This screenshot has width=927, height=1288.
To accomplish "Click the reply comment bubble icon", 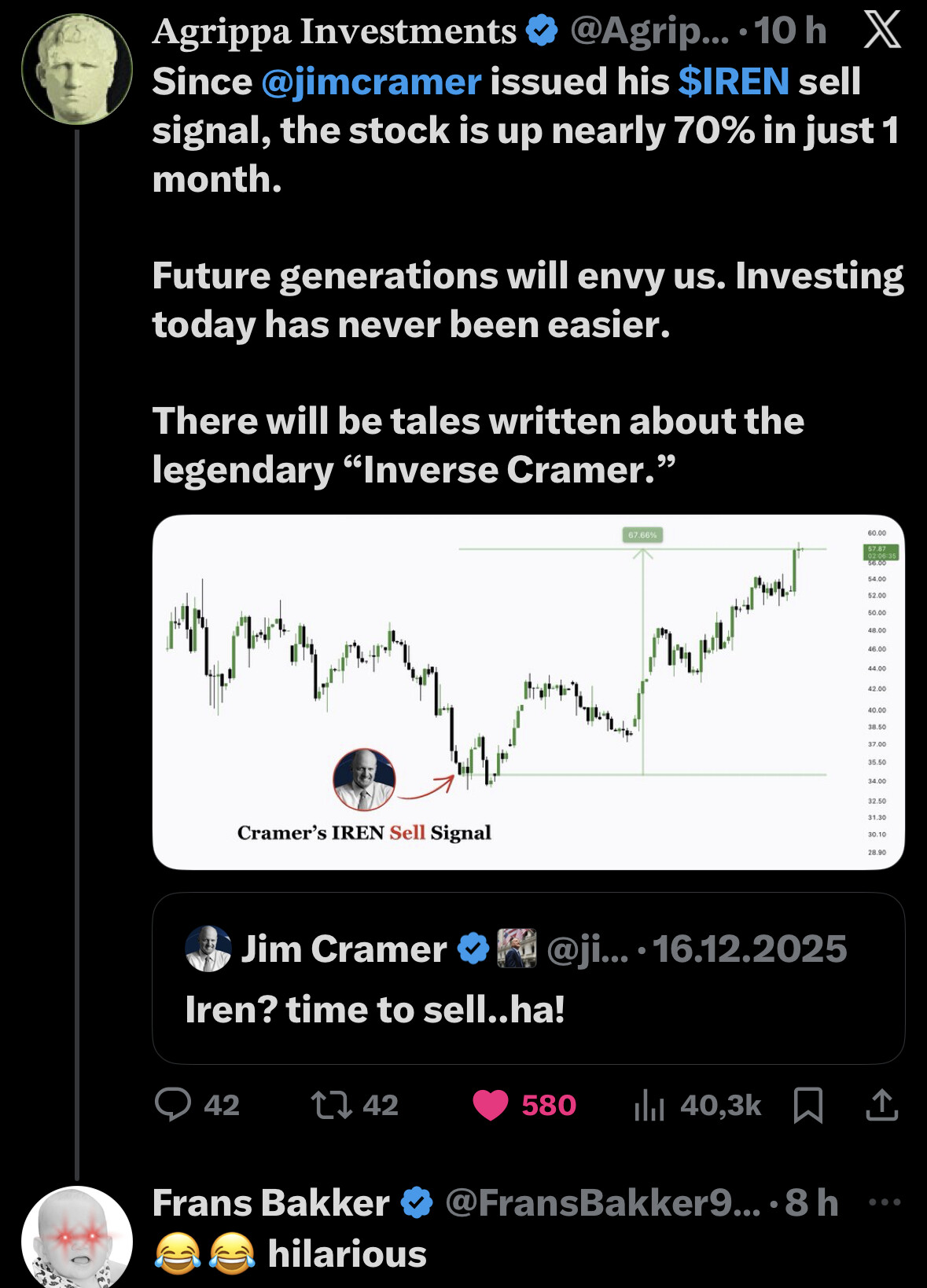I will coord(173,1104).
